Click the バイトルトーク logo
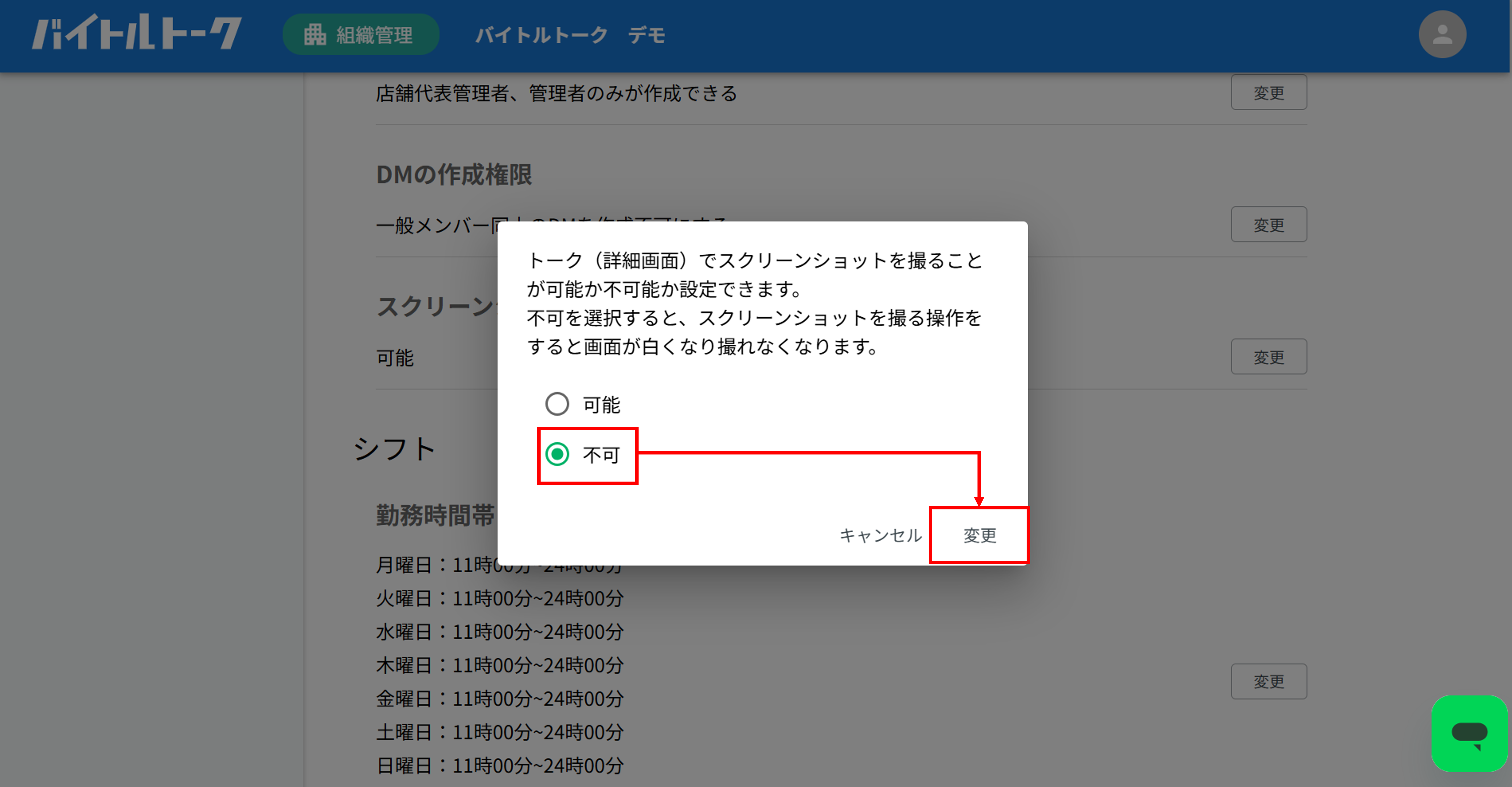 pyautogui.click(x=137, y=33)
